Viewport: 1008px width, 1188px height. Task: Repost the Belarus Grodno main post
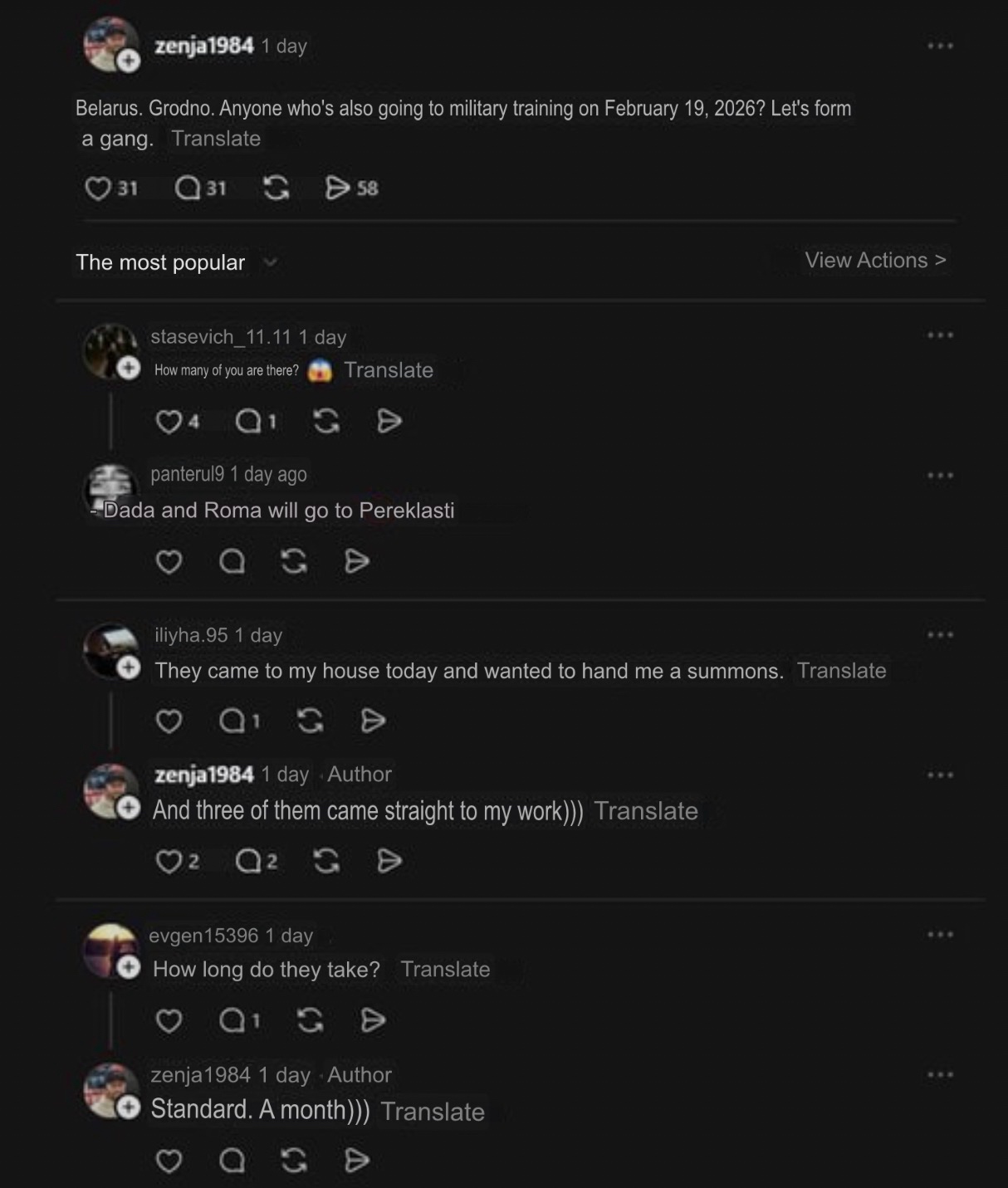click(276, 188)
